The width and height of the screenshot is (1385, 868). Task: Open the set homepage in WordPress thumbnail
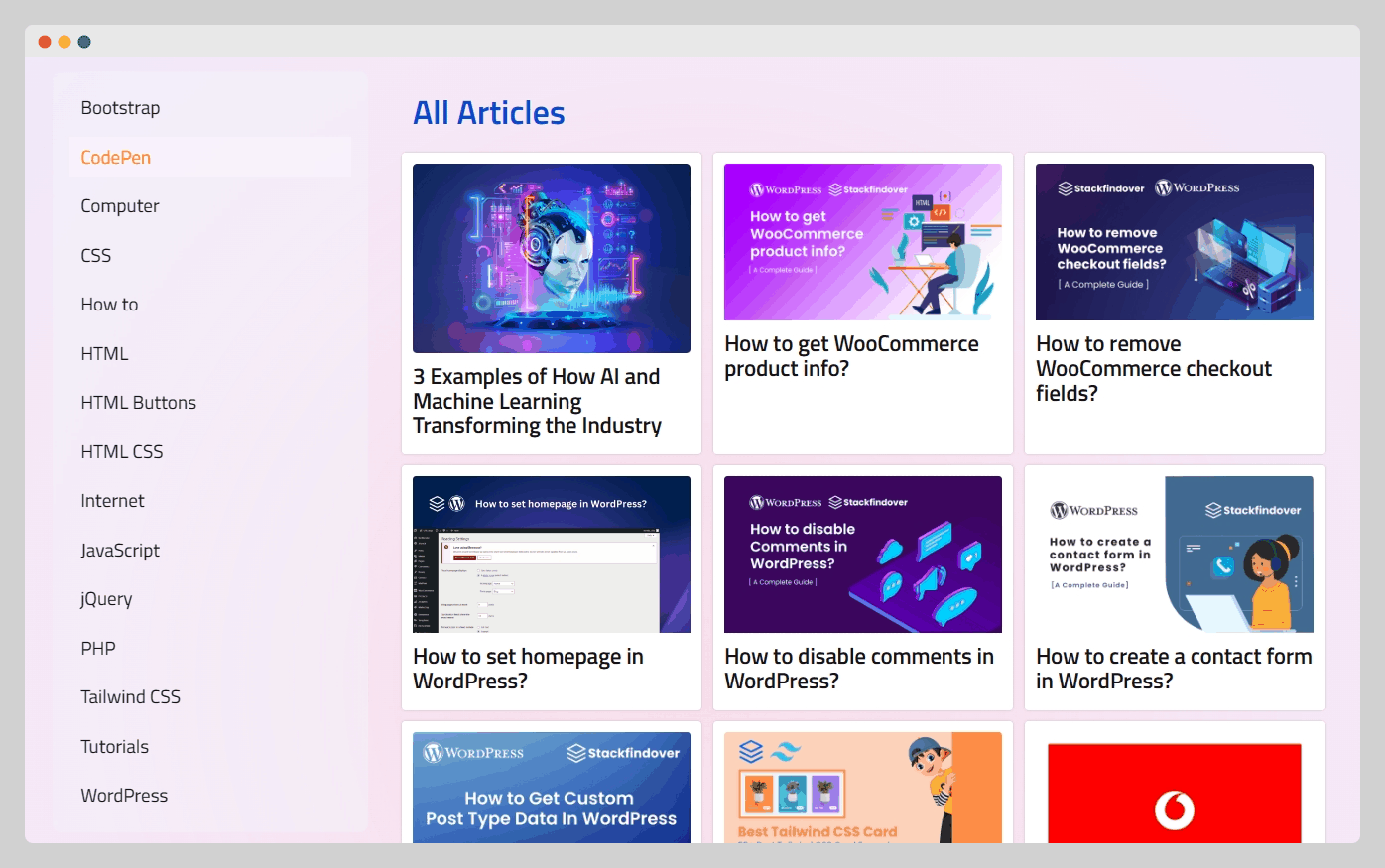552,555
